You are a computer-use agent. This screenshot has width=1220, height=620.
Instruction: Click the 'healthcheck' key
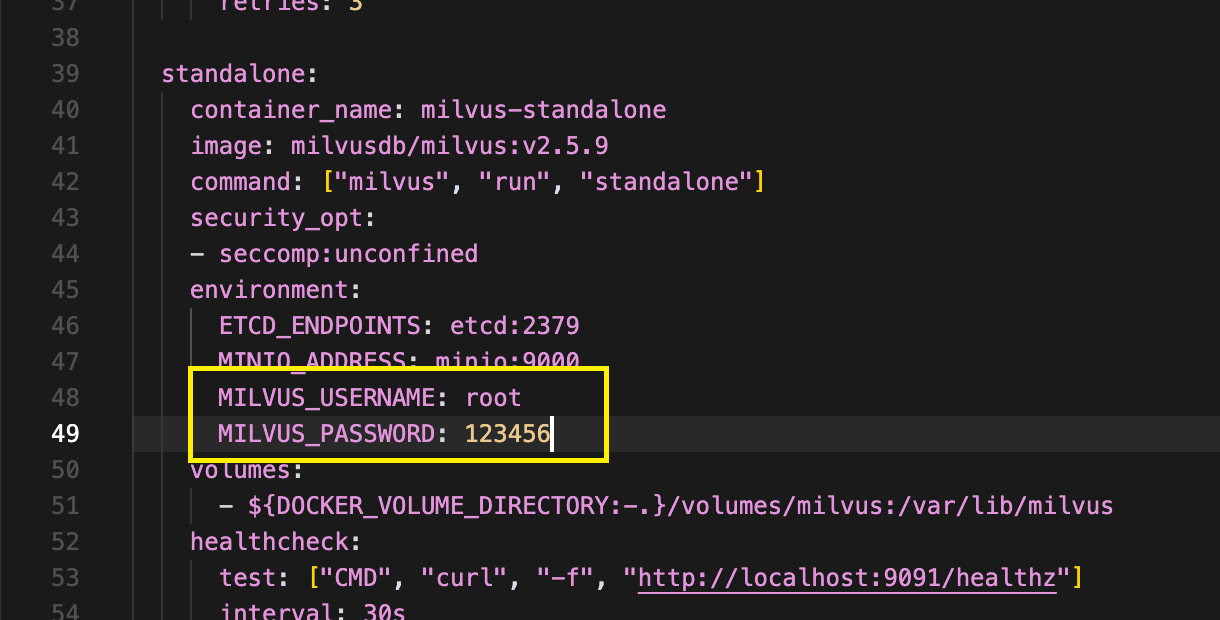tap(269, 541)
